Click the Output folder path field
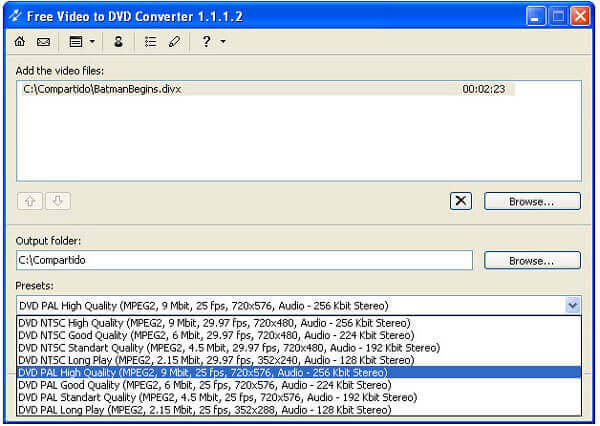This screenshot has height=426, width=600. point(245,260)
